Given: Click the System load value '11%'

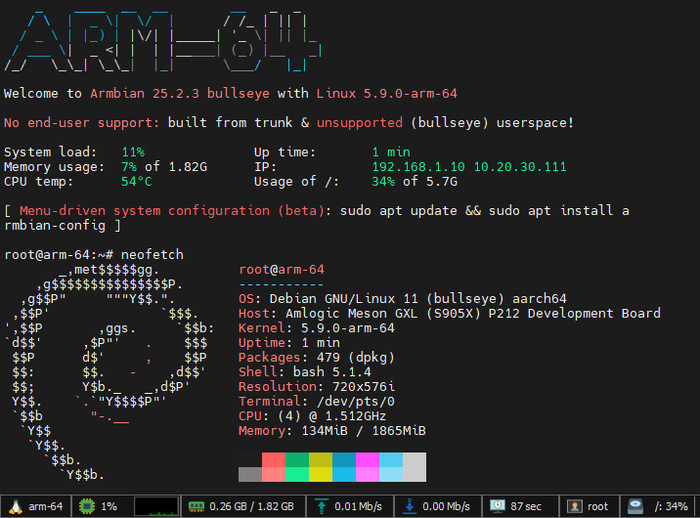Looking at the screenshot, I should [x=133, y=152].
